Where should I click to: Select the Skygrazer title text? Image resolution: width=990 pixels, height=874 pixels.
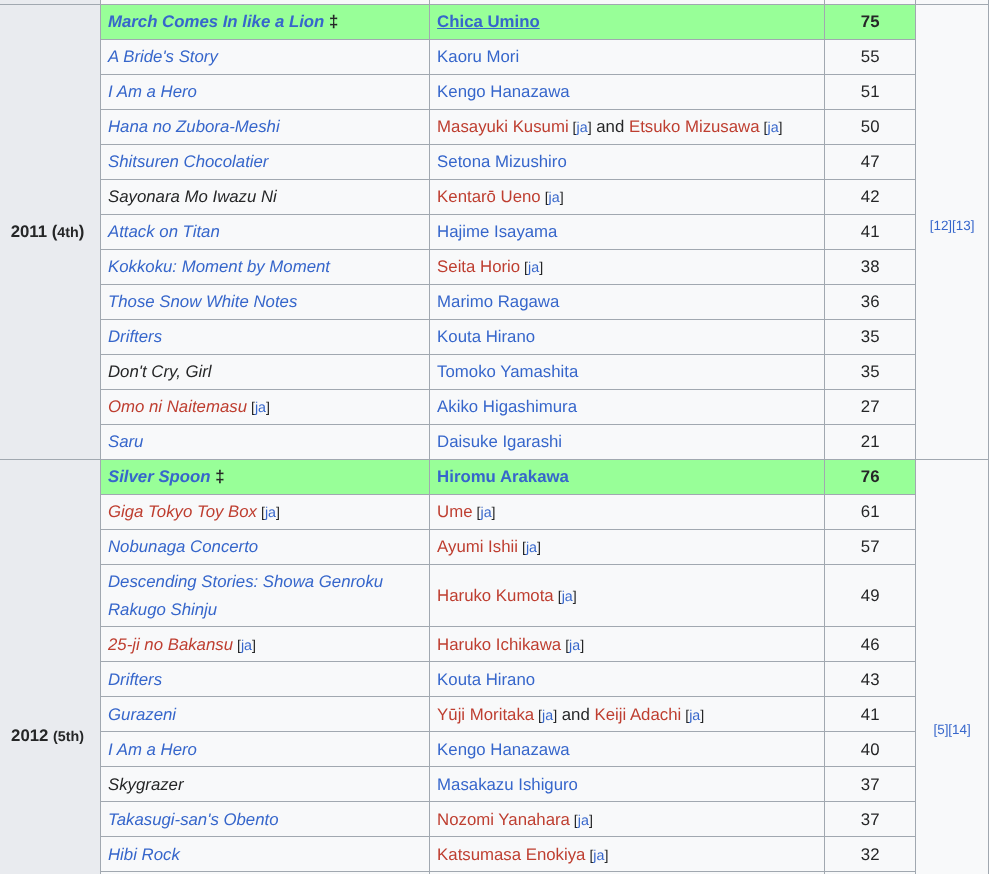tap(146, 785)
